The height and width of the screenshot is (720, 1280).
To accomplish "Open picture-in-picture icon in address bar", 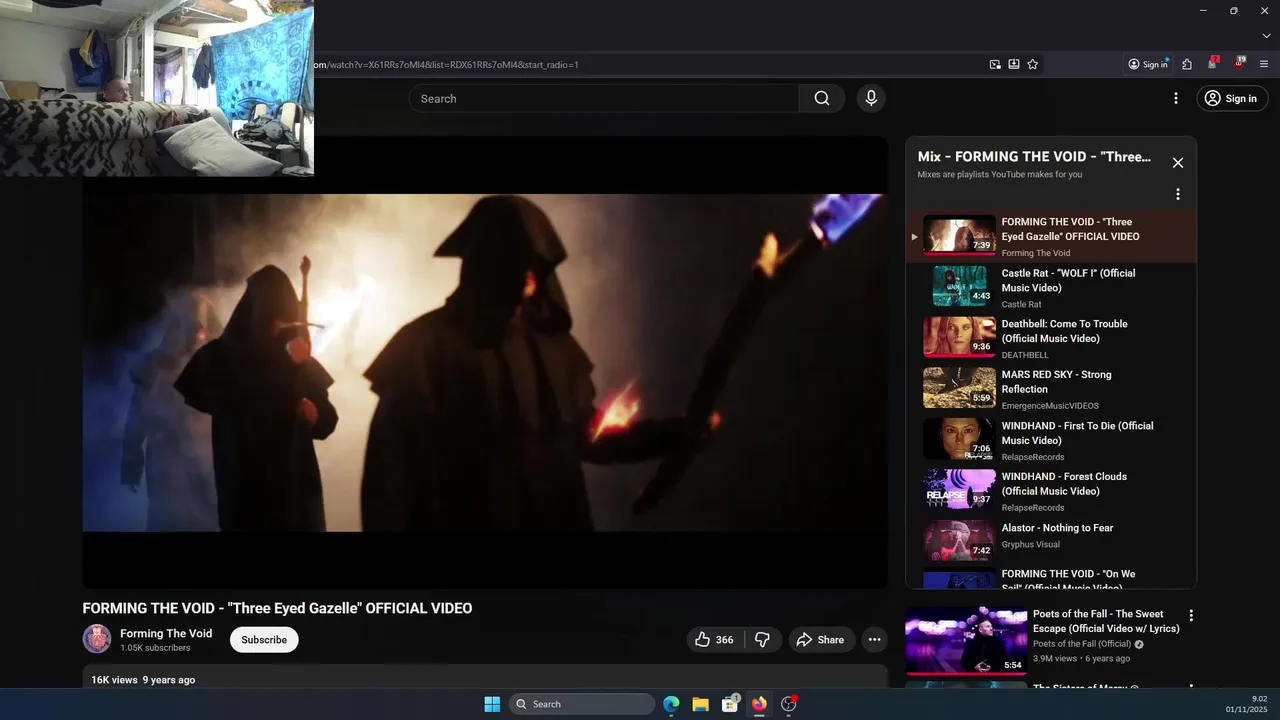I will pos(995,64).
